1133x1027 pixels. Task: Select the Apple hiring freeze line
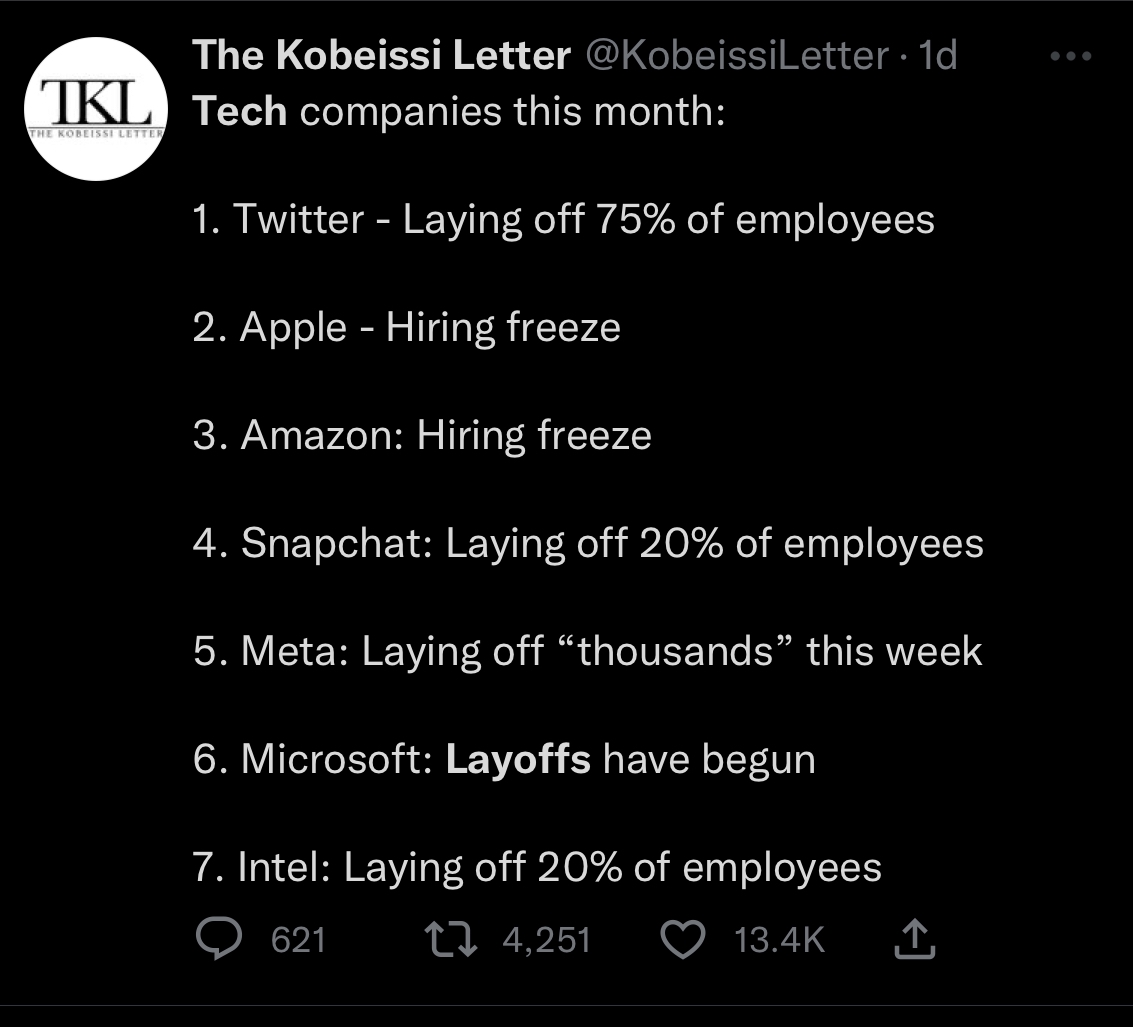tap(407, 327)
